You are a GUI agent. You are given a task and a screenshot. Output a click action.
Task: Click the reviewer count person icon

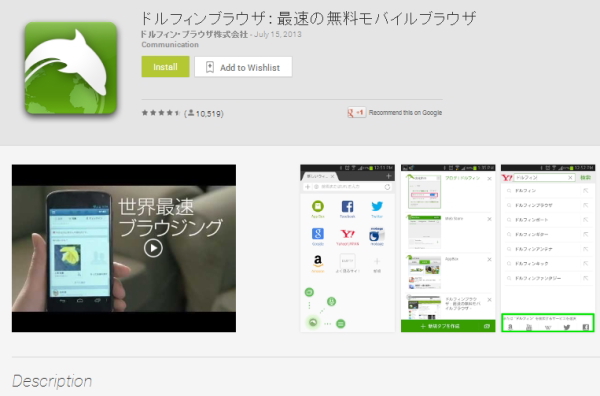click(191, 113)
